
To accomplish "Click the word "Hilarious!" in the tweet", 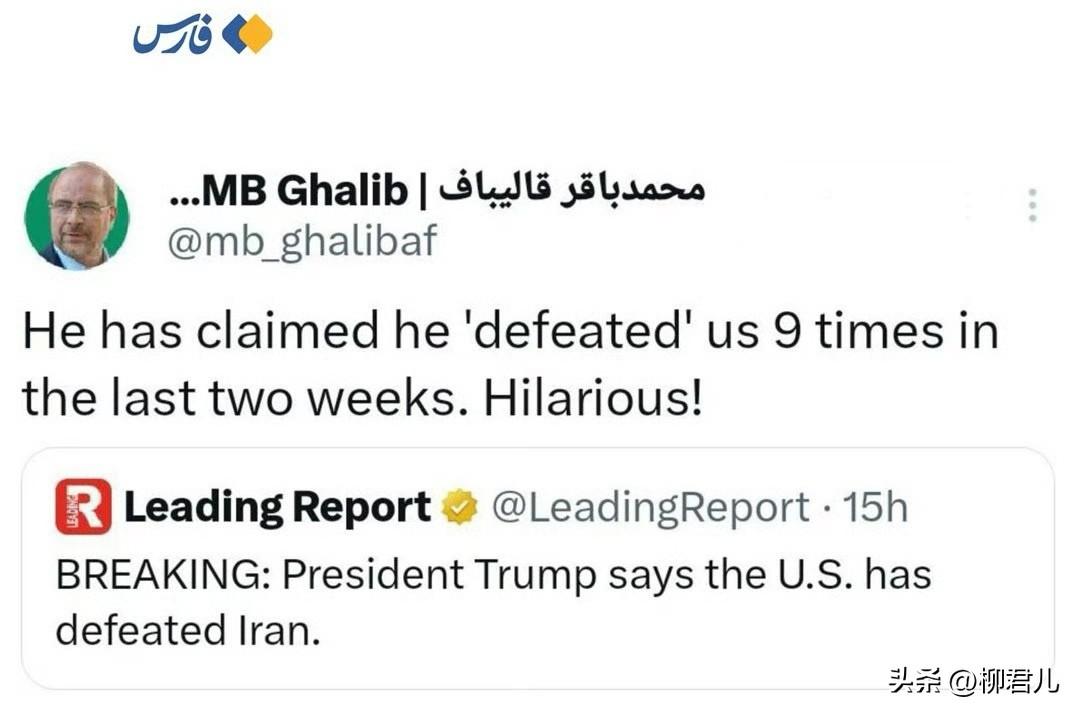I will coord(594,398).
